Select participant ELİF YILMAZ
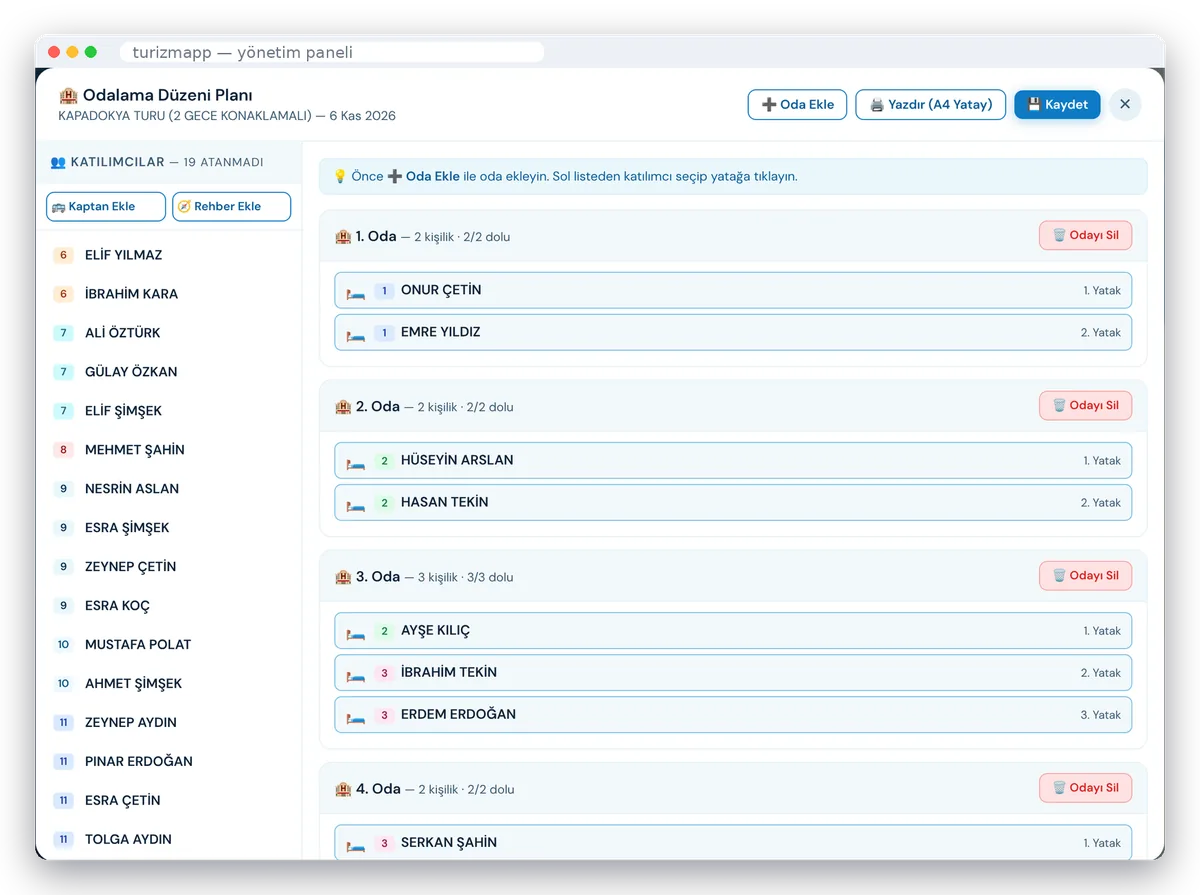Image resolution: width=1200 pixels, height=895 pixels. (168, 255)
